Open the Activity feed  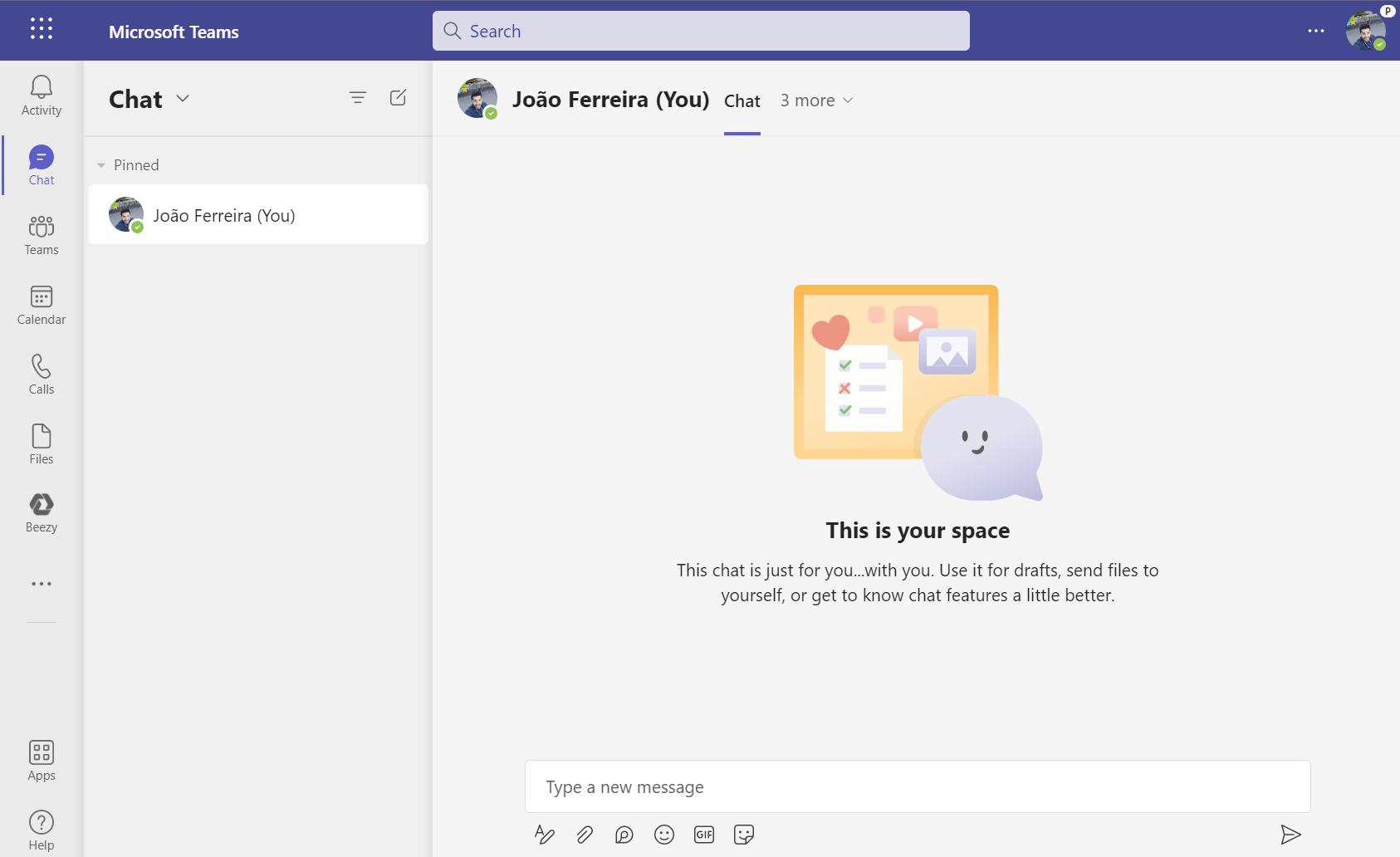41,94
